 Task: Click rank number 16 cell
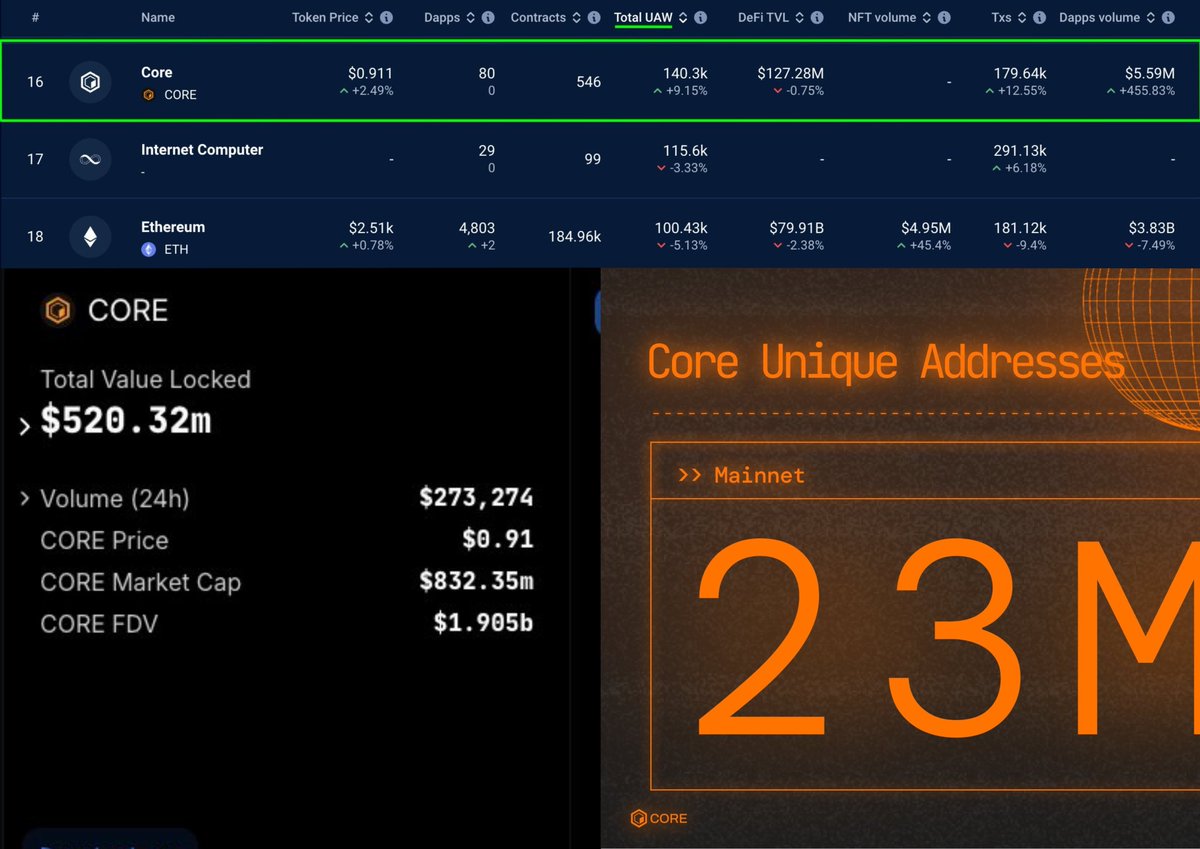coord(35,82)
